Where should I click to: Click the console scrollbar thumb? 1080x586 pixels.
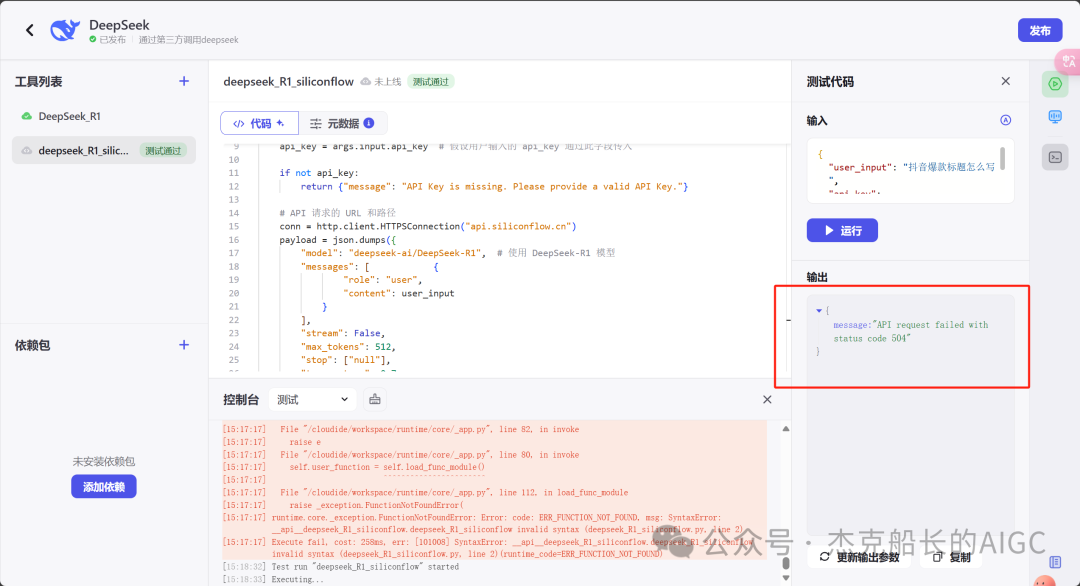tap(786, 563)
